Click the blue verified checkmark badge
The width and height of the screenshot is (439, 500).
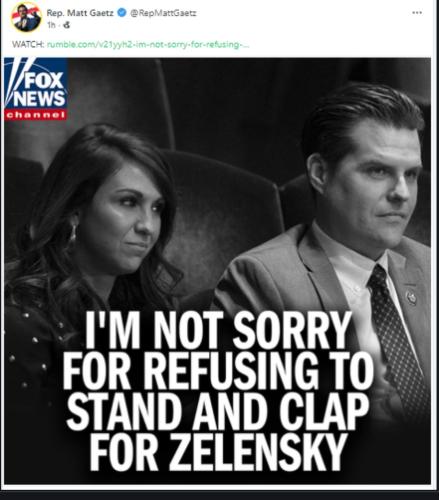tap(122, 13)
